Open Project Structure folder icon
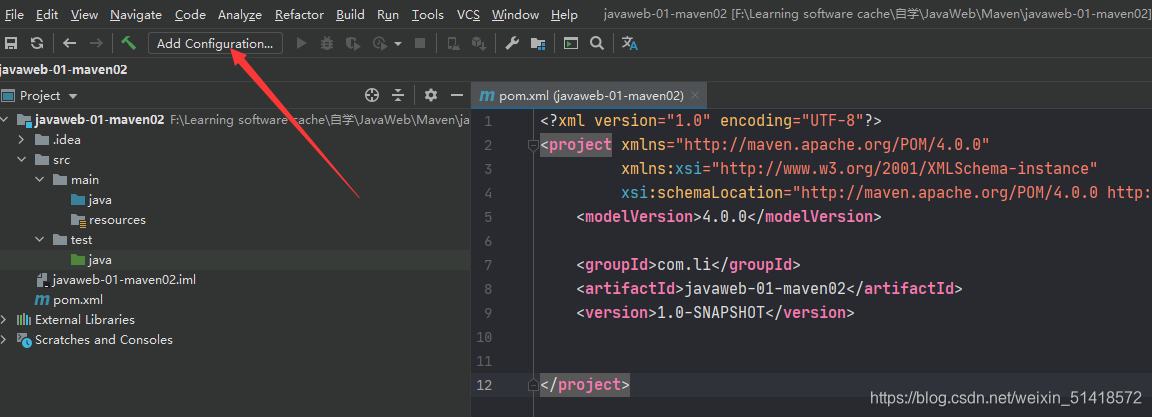The width and height of the screenshot is (1152, 417). pyautogui.click(x=539, y=43)
